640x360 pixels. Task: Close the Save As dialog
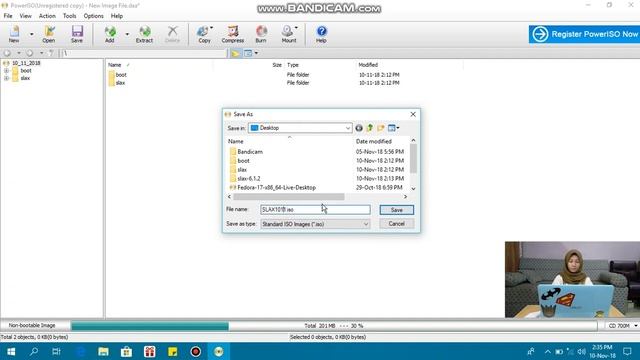[x=413, y=114]
